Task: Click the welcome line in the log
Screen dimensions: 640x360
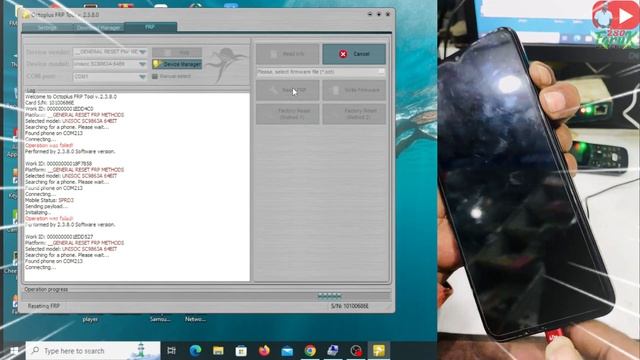Action: tap(71, 97)
